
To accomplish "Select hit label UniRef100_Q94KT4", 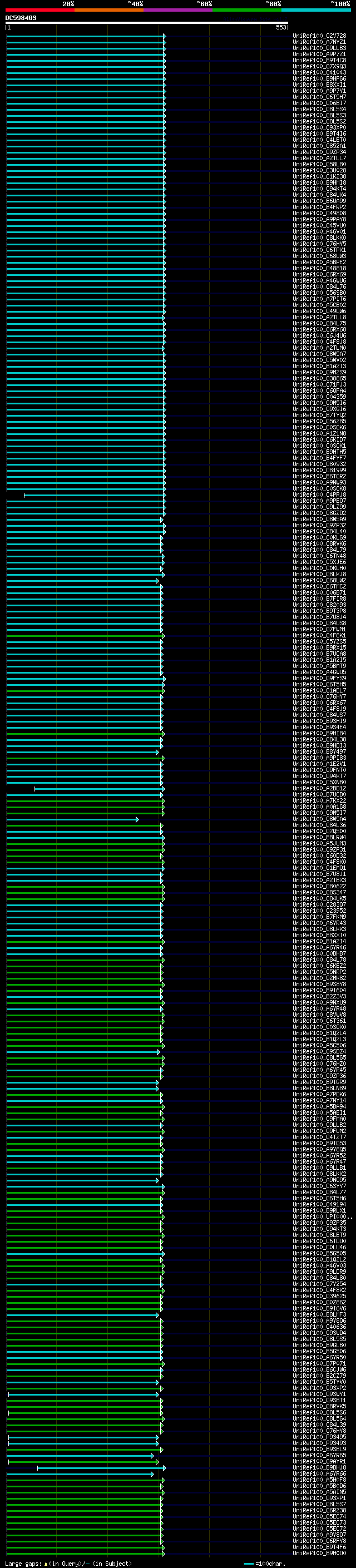I will [x=319, y=189].
